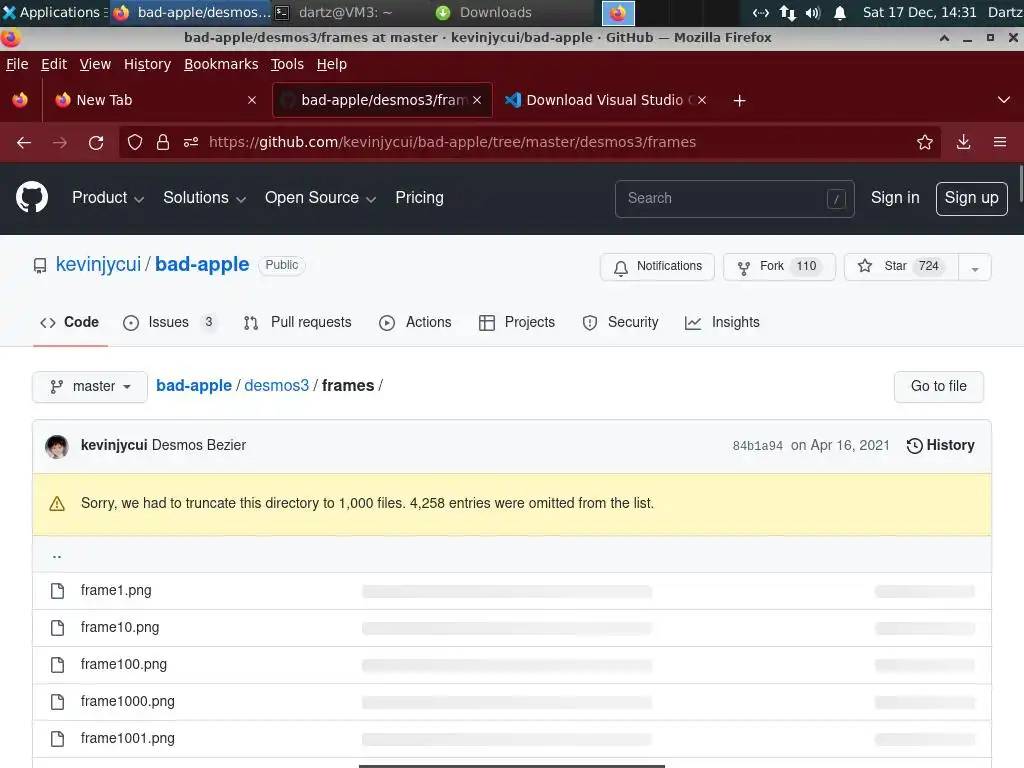Viewport: 1024px width, 768px height.
Task: Open the History menu in menu bar
Action: (x=148, y=64)
